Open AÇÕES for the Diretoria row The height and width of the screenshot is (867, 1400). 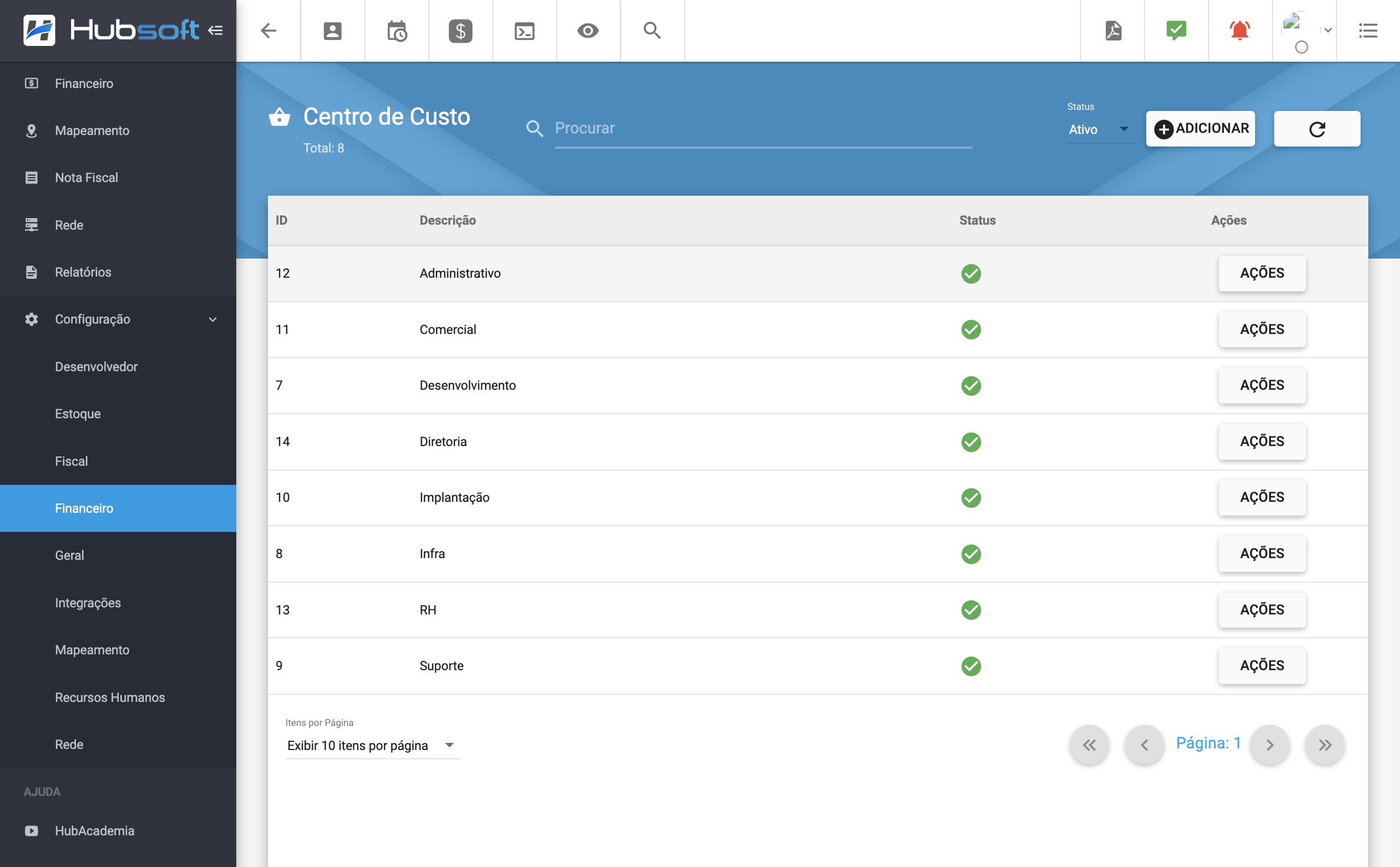pos(1262,441)
